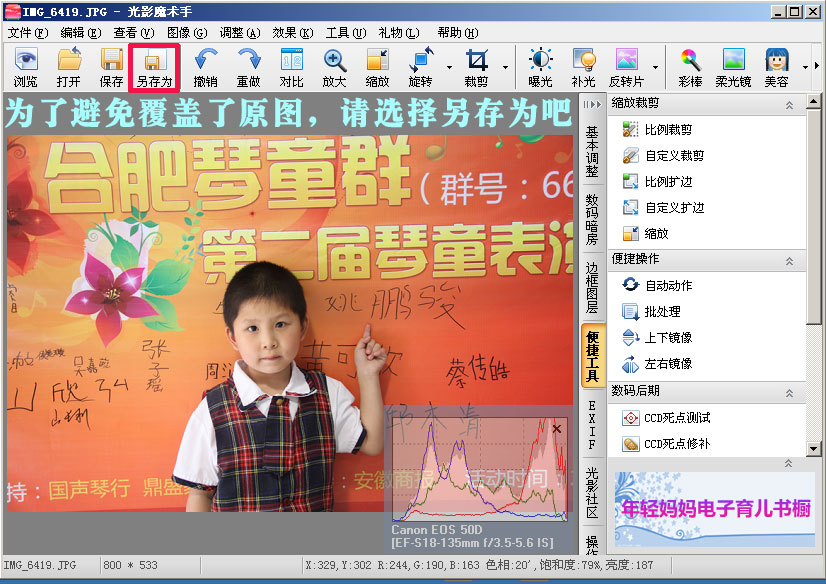Choose 自定义扩边 custom border expand
The width and height of the screenshot is (826, 584).
click(663, 207)
